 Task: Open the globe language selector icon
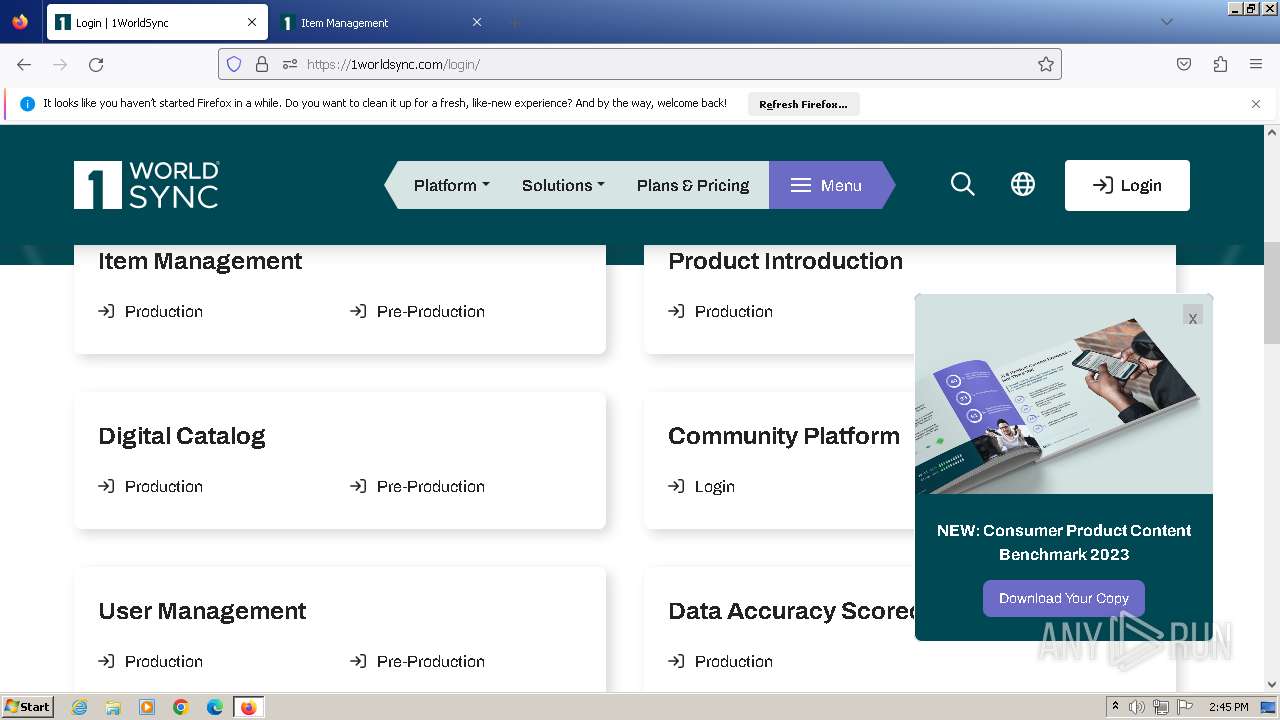point(1023,185)
